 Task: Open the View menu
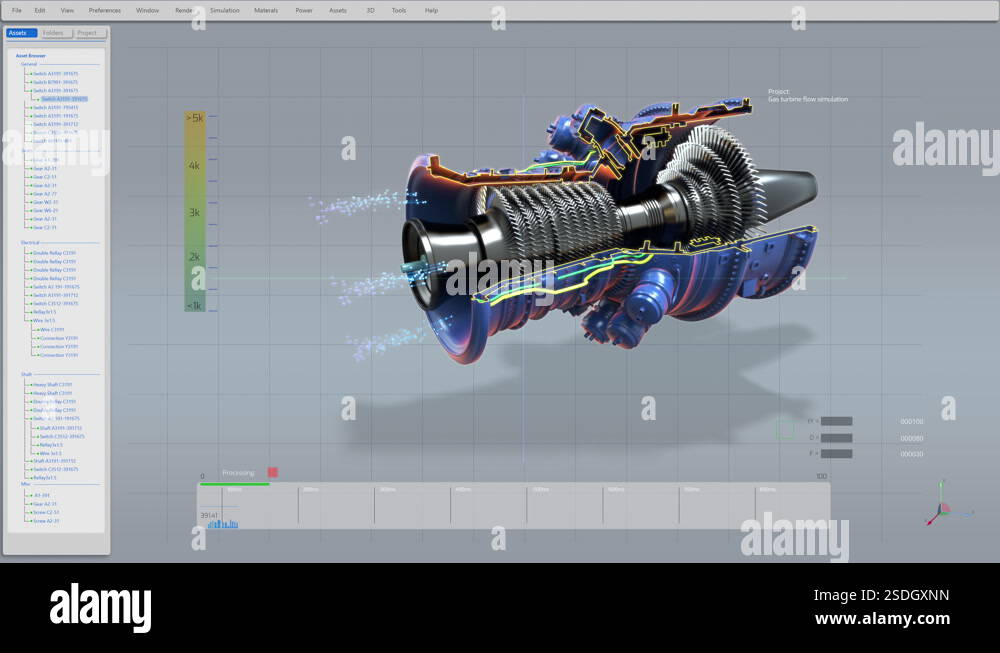(x=67, y=10)
